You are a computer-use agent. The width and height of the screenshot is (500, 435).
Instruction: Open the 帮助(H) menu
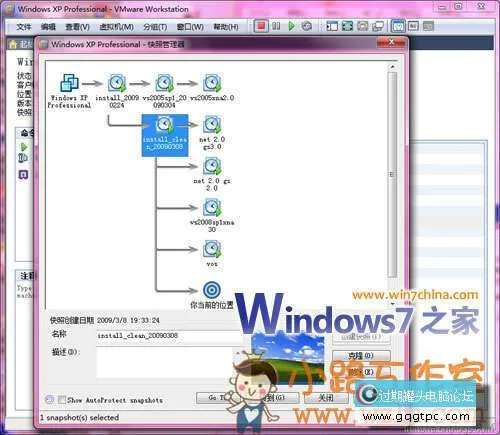[226, 27]
